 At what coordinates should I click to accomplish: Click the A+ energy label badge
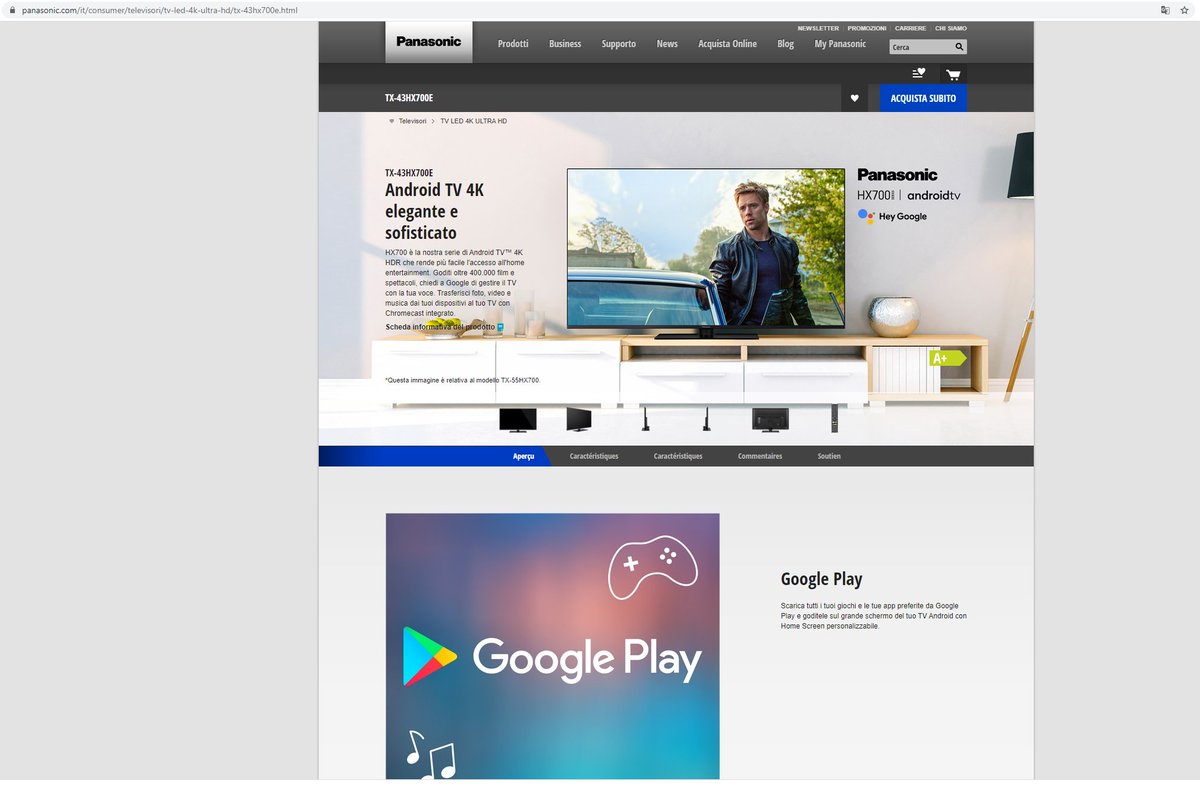point(947,358)
